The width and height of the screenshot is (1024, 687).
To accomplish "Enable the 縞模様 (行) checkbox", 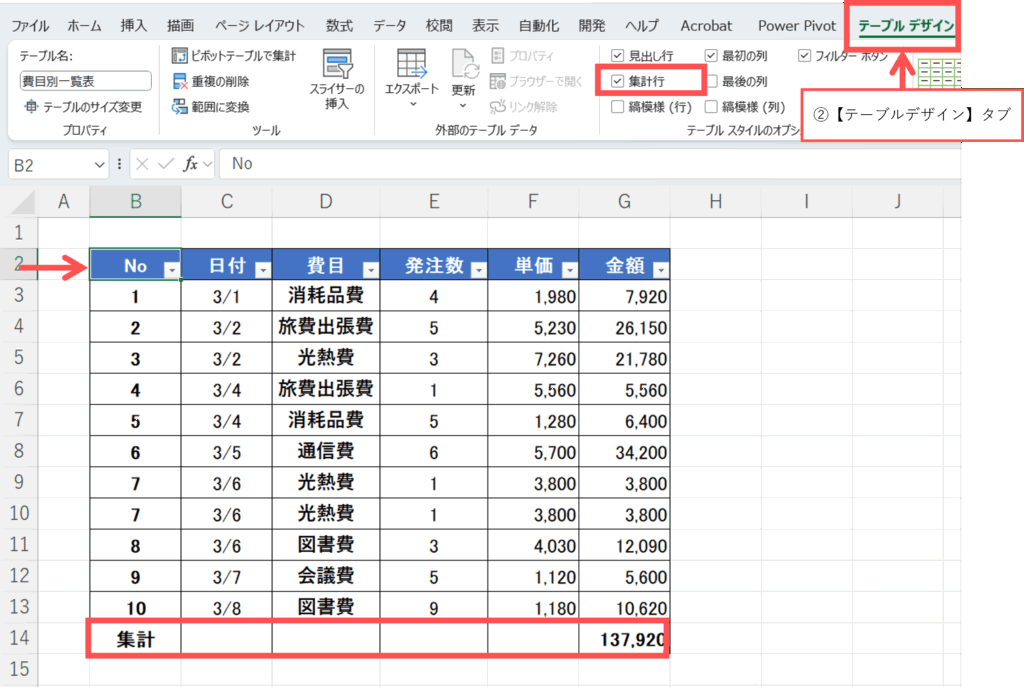I will (618, 107).
